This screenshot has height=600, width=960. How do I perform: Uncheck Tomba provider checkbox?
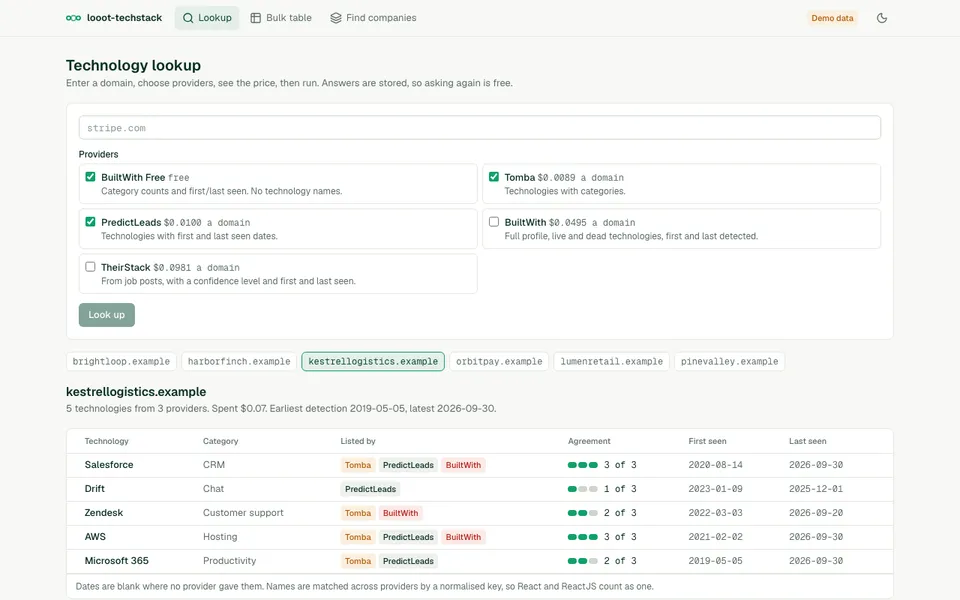494,177
